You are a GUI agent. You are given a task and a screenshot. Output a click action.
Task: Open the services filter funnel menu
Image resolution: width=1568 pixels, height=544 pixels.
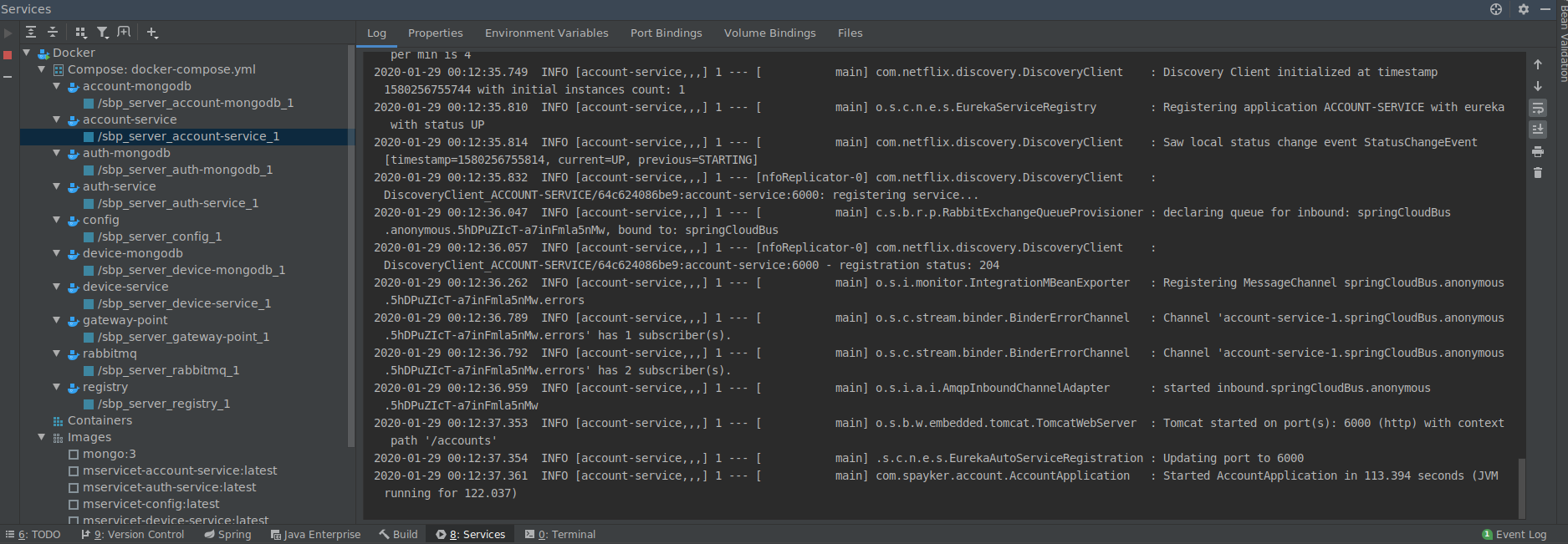tap(102, 32)
